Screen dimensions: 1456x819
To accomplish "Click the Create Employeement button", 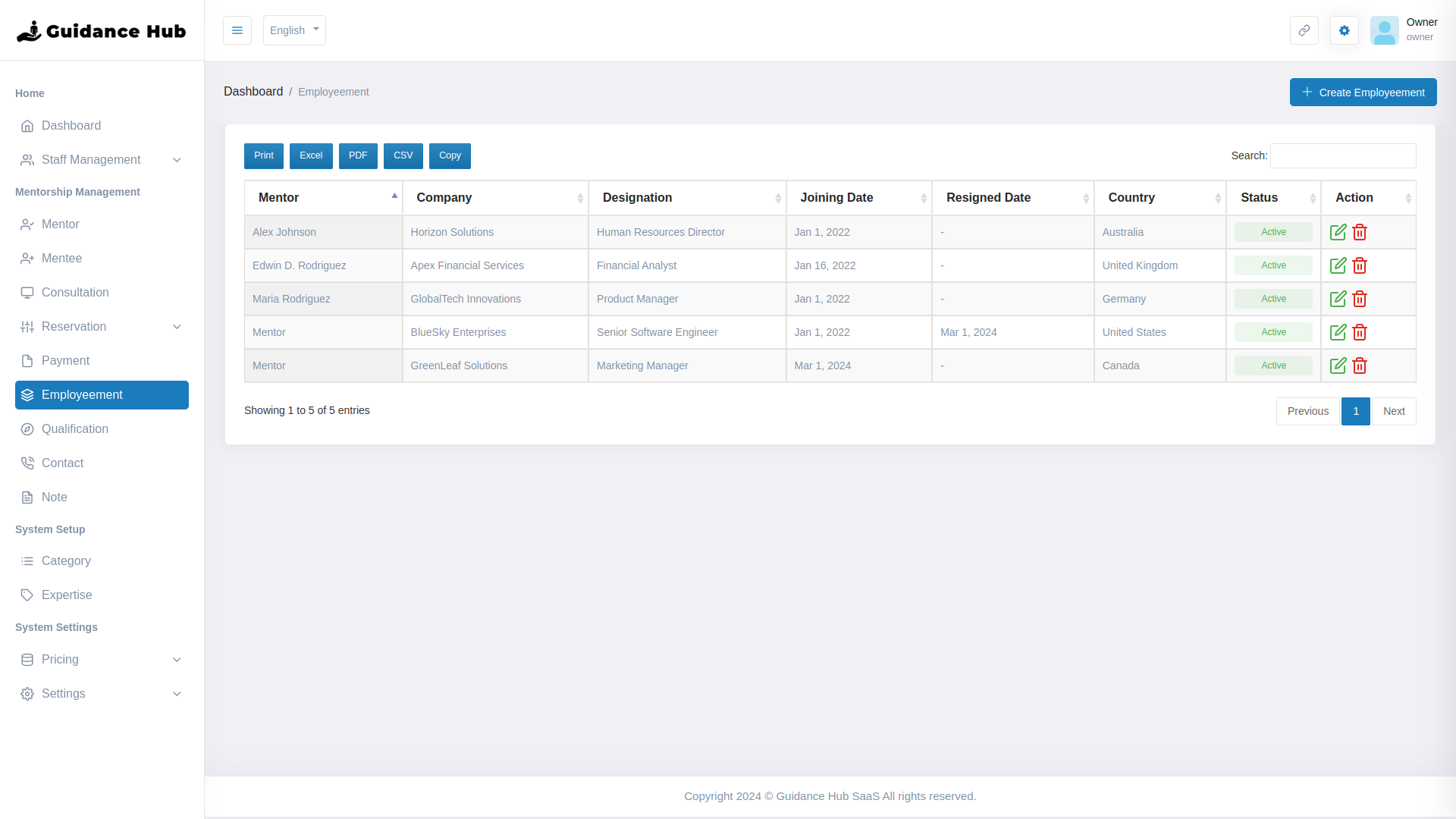I will click(1363, 92).
